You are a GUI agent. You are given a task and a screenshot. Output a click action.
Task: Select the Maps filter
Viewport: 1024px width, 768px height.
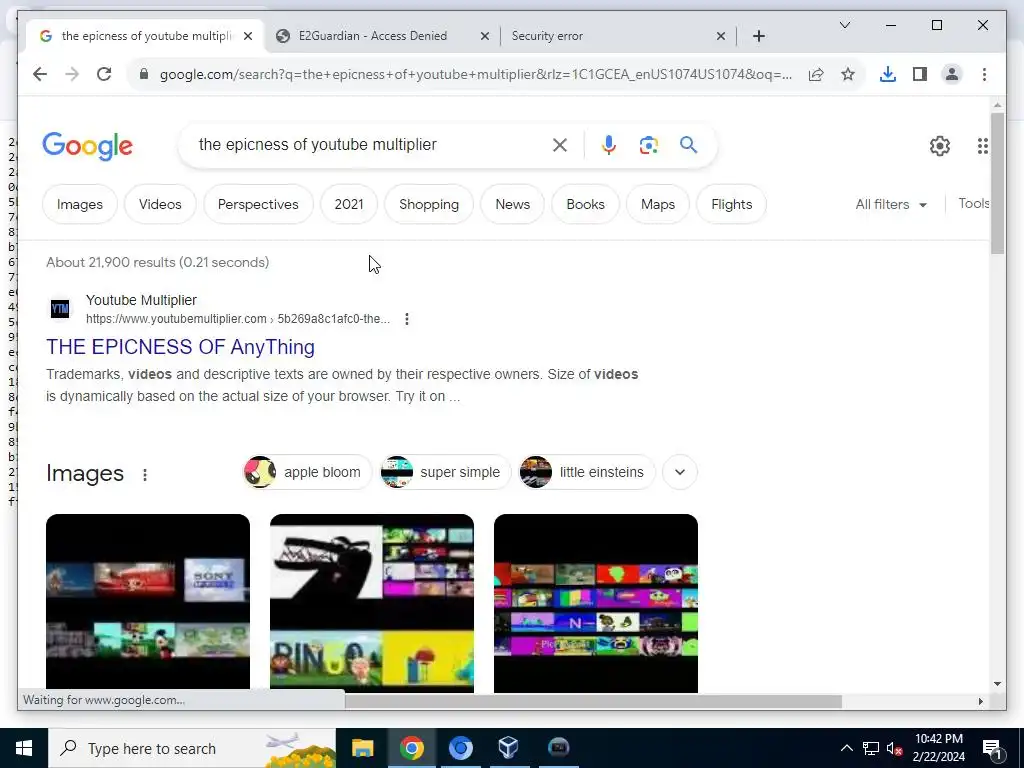coord(658,204)
